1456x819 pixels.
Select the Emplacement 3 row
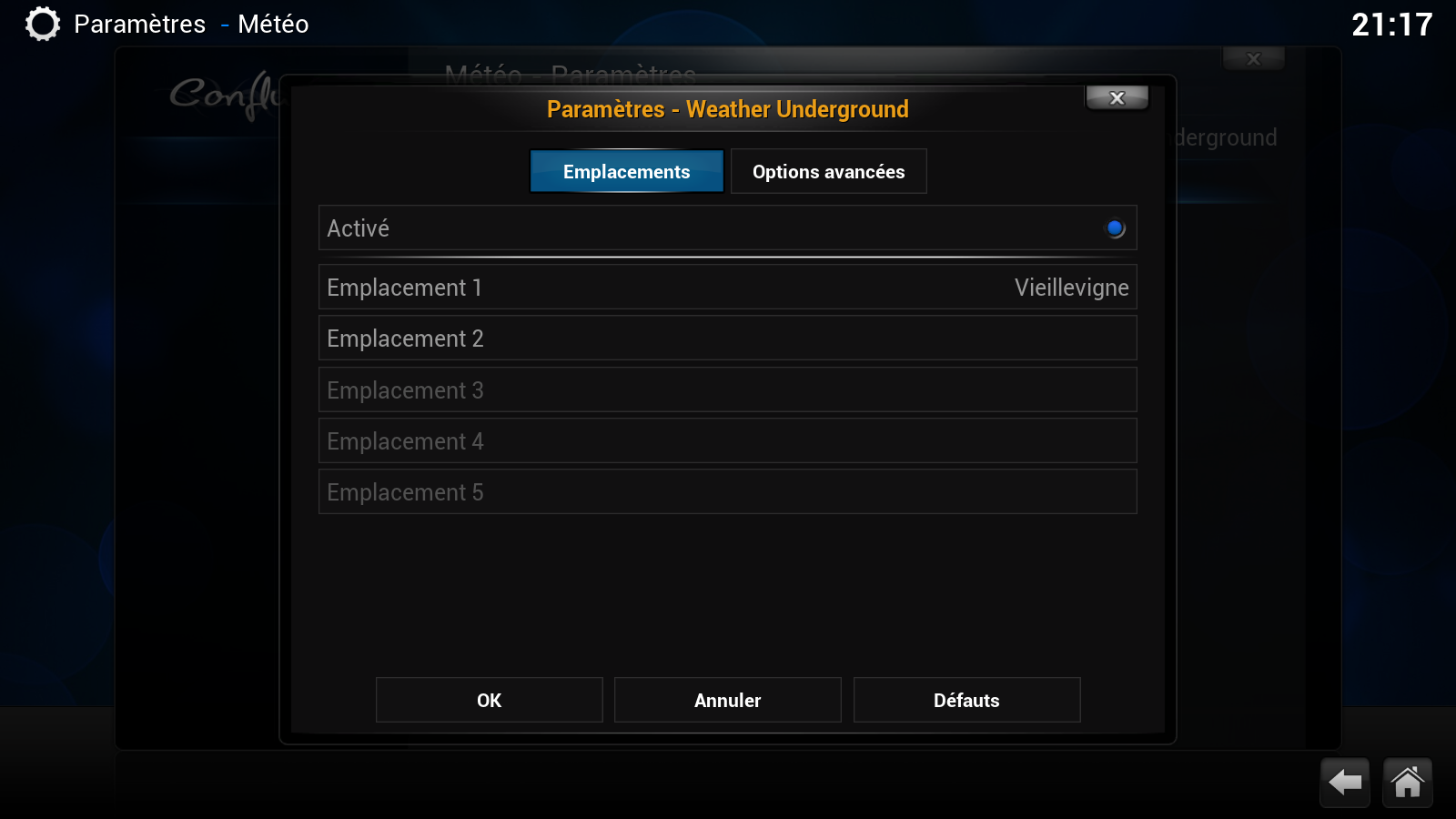(x=728, y=389)
